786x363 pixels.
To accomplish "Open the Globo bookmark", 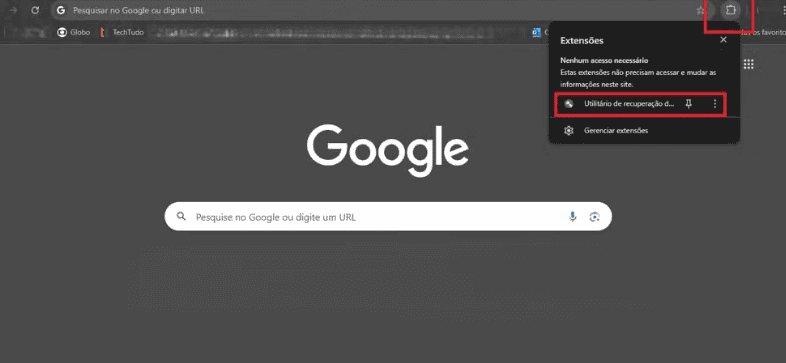I will pos(73,33).
